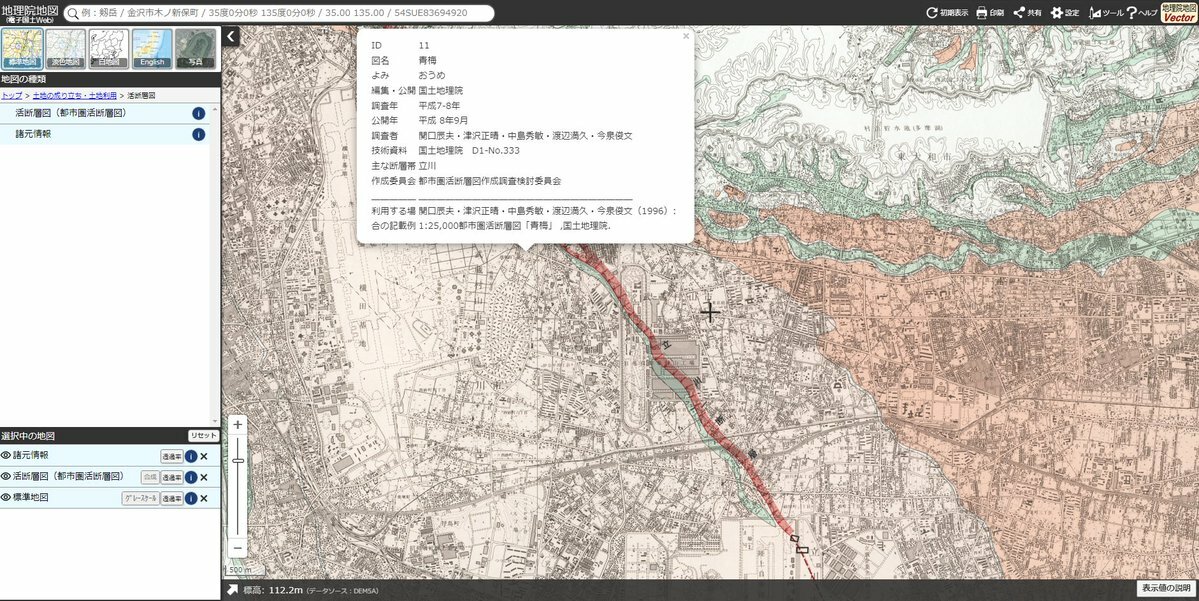The image size is (1199, 601).
Task: Click popup value D1-No.333
Action: (496, 151)
